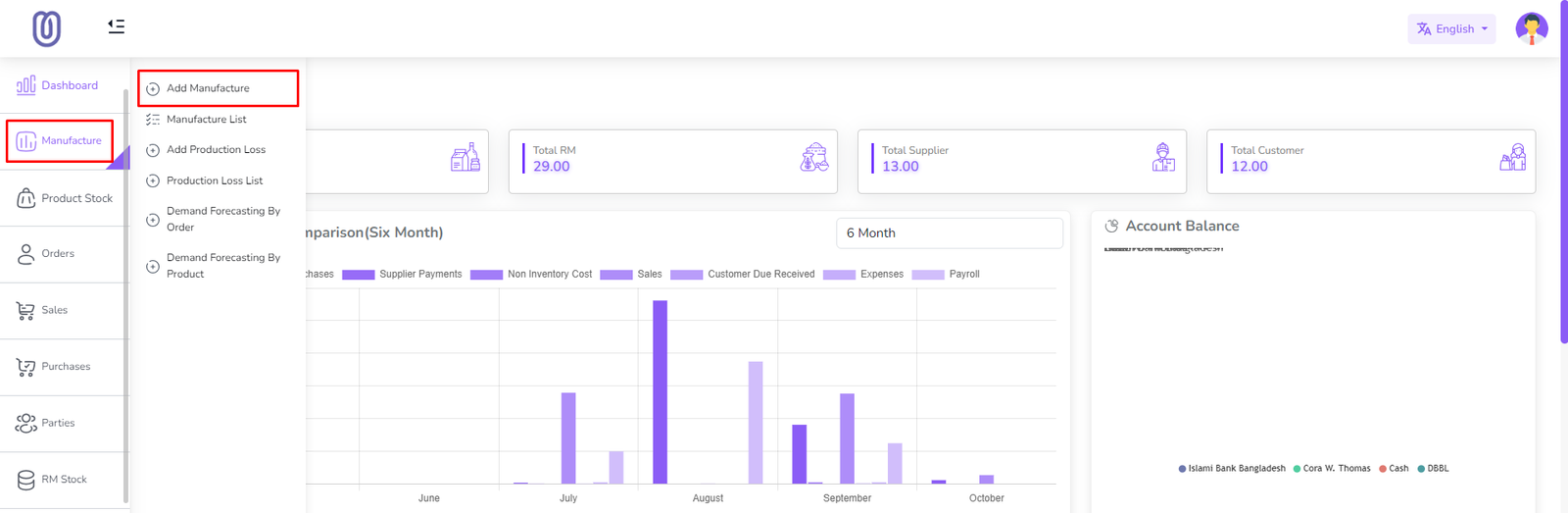Click the Product Stock bag icon

click(x=25, y=198)
